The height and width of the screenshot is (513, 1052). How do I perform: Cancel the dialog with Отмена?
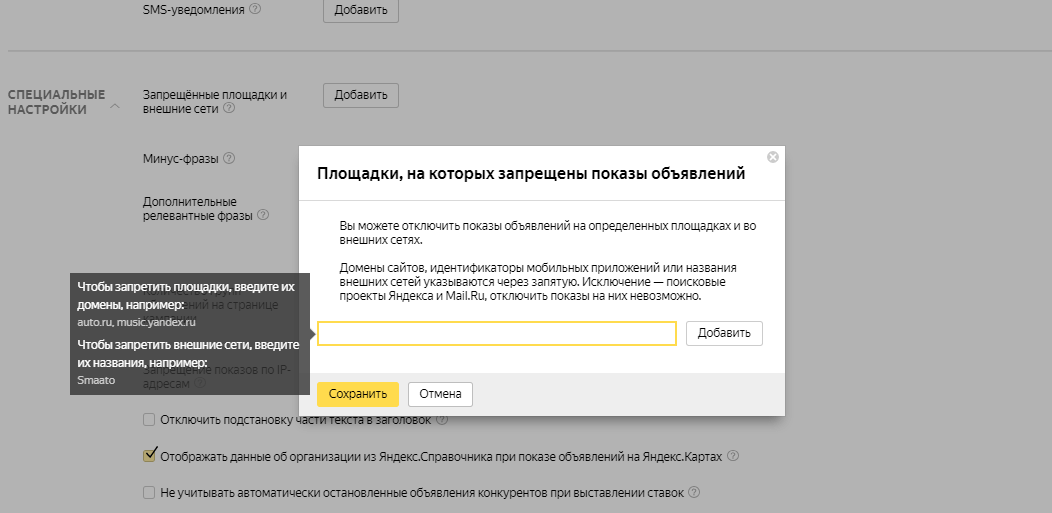(440, 394)
